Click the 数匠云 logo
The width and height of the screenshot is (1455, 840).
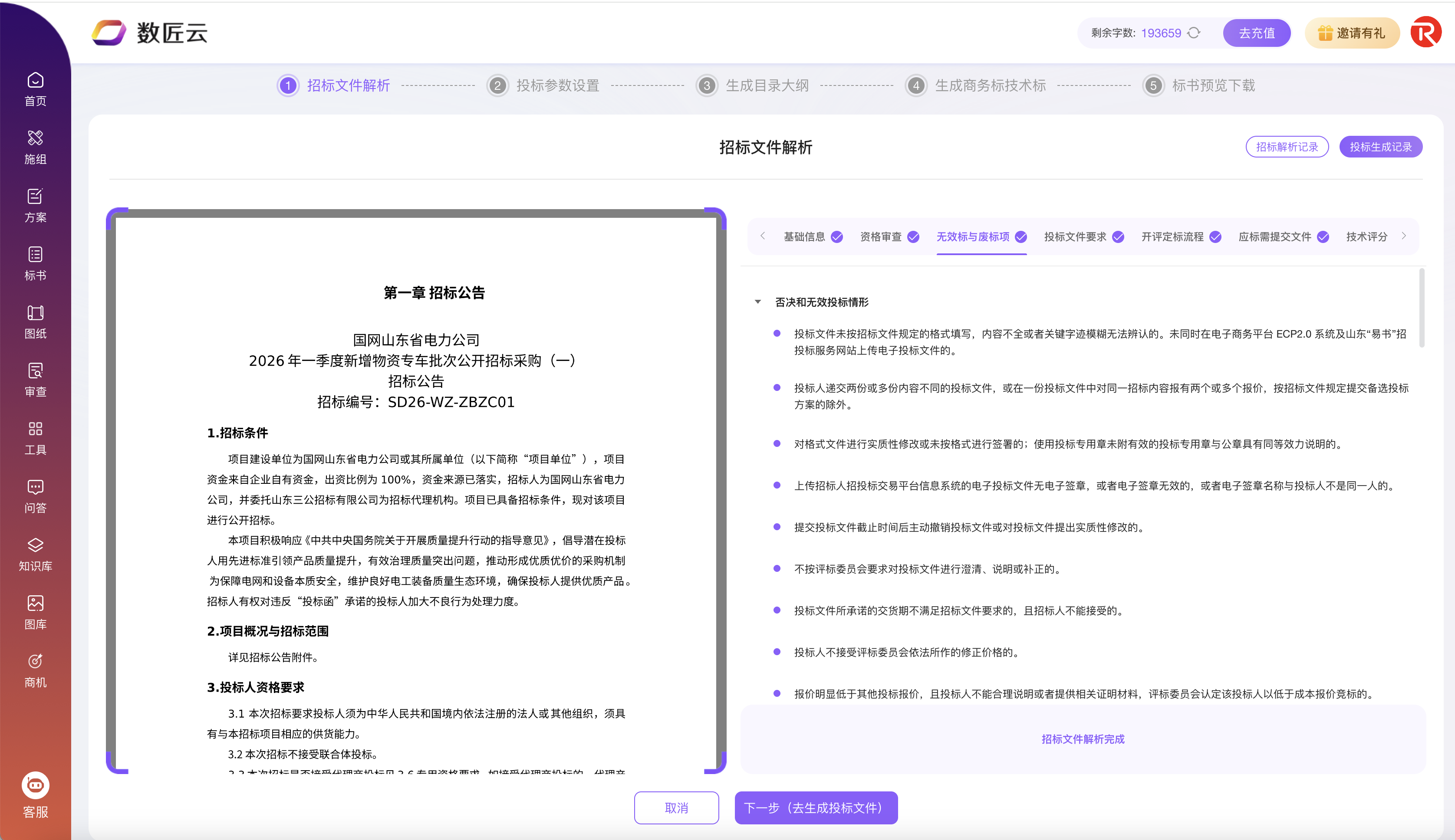(x=150, y=33)
